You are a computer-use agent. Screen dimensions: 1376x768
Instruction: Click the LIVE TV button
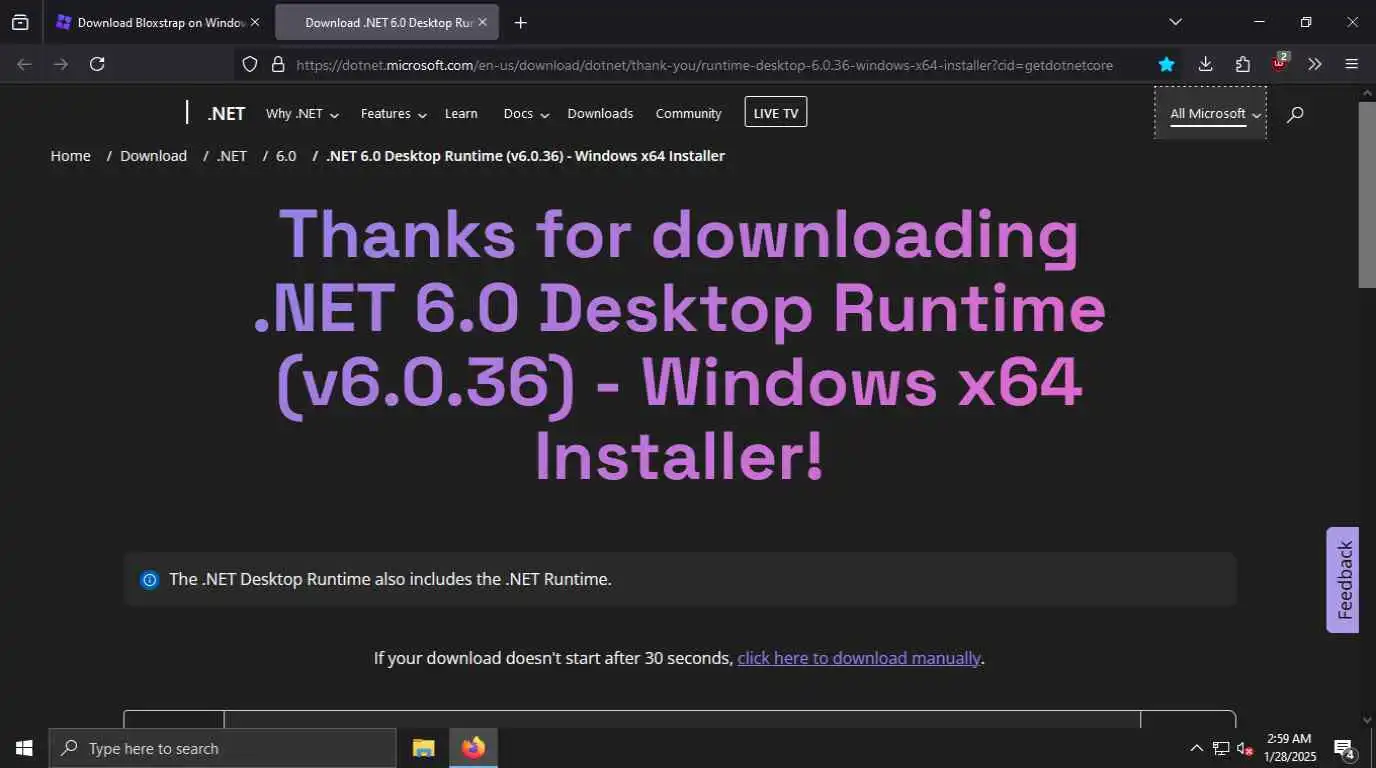pos(776,112)
